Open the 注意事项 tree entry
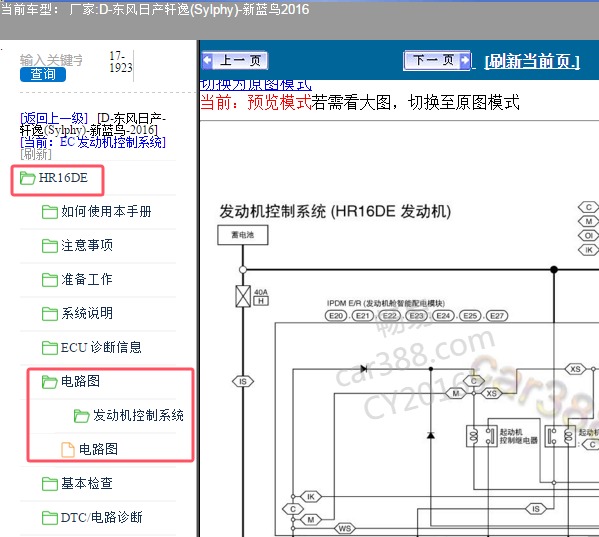 (87, 246)
